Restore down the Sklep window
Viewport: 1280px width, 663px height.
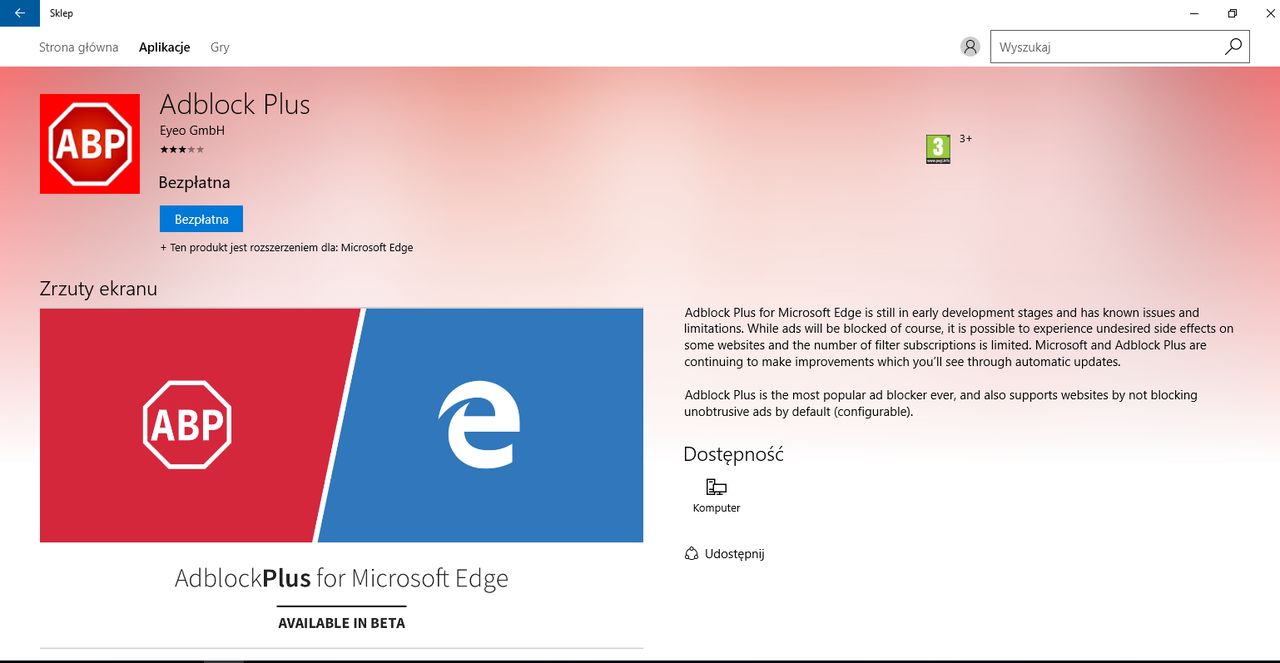point(1232,13)
